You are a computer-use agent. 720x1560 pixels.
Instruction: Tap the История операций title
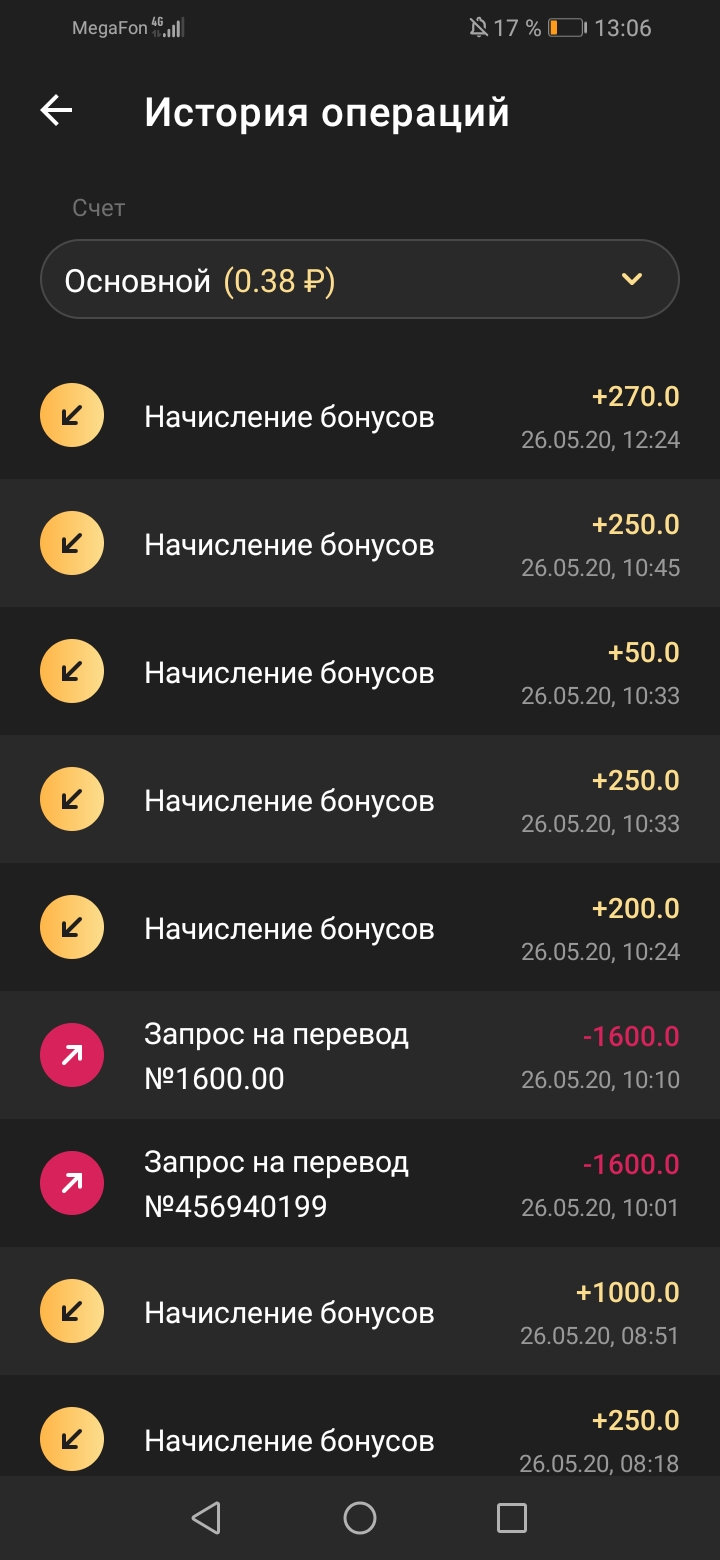[327, 113]
